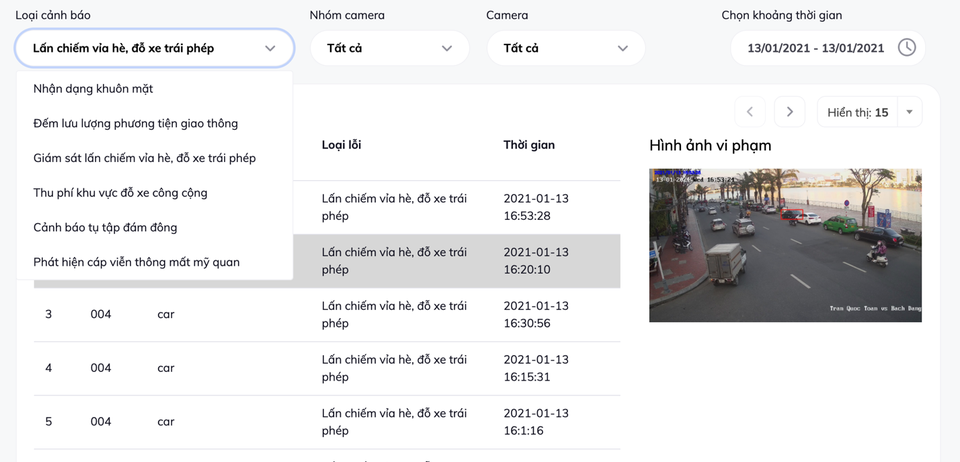Select Đếm lưu lượng phương tiện giao thông
This screenshot has height=462, width=960.
(x=154, y=124)
